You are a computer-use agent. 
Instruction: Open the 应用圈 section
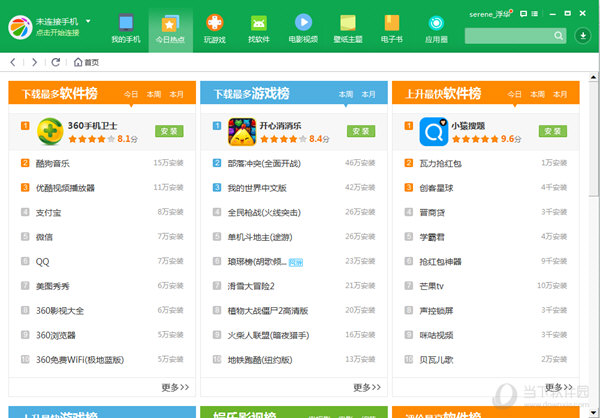(x=436, y=29)
